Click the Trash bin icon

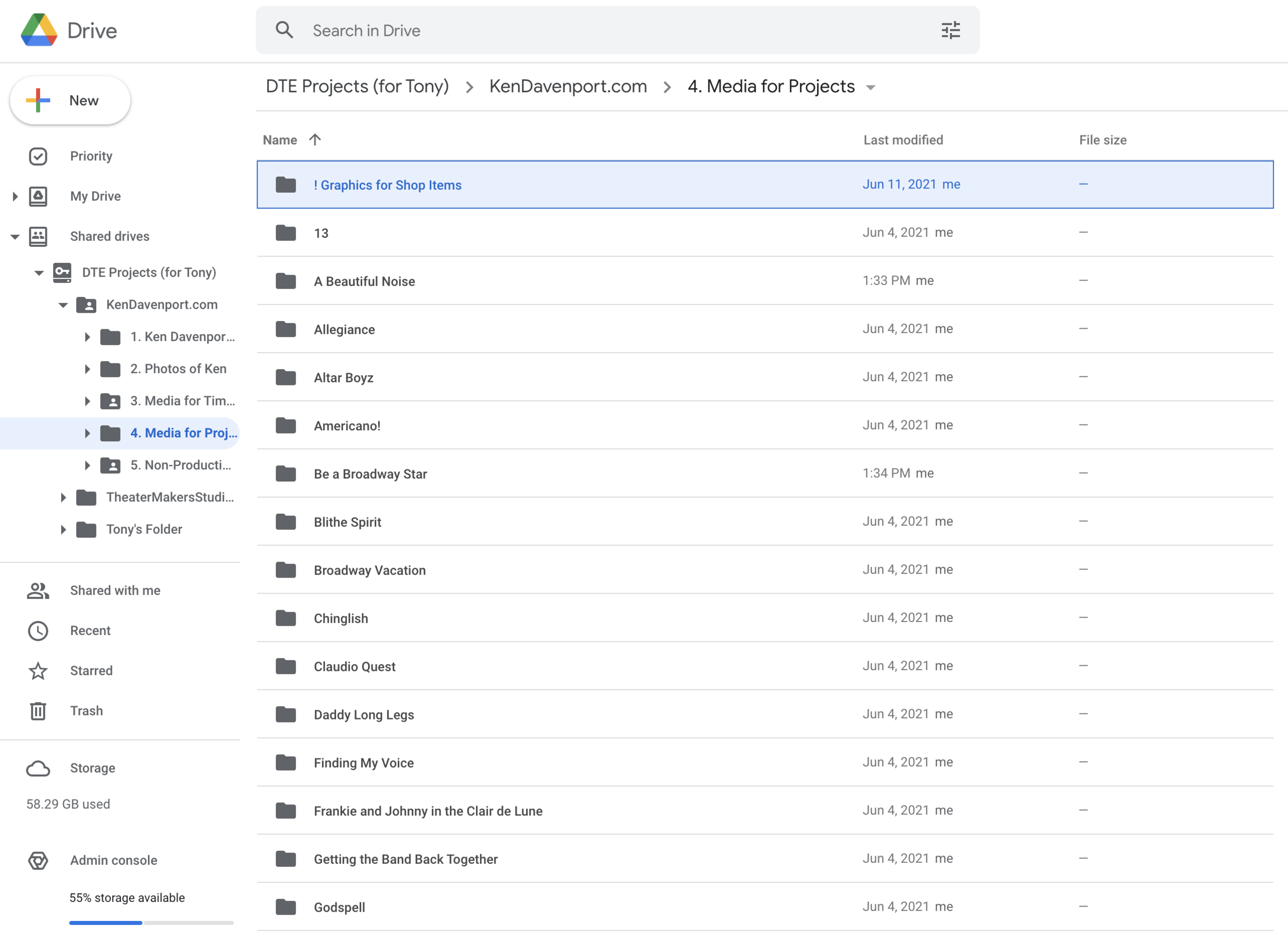tap(38, 711)
